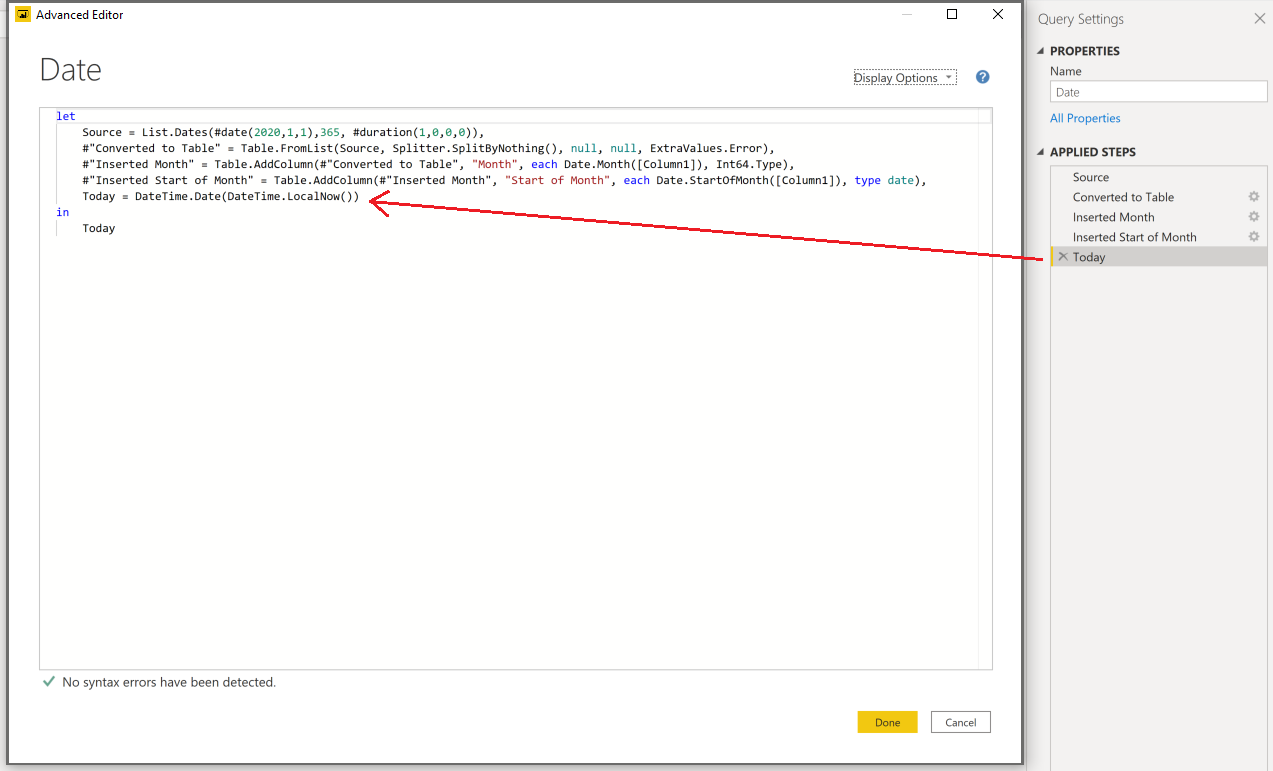Image resolution: width=1273 pixels, height=771 pixels.
Task: Click "Start of Month" string in code
Action: pos(557,180)
